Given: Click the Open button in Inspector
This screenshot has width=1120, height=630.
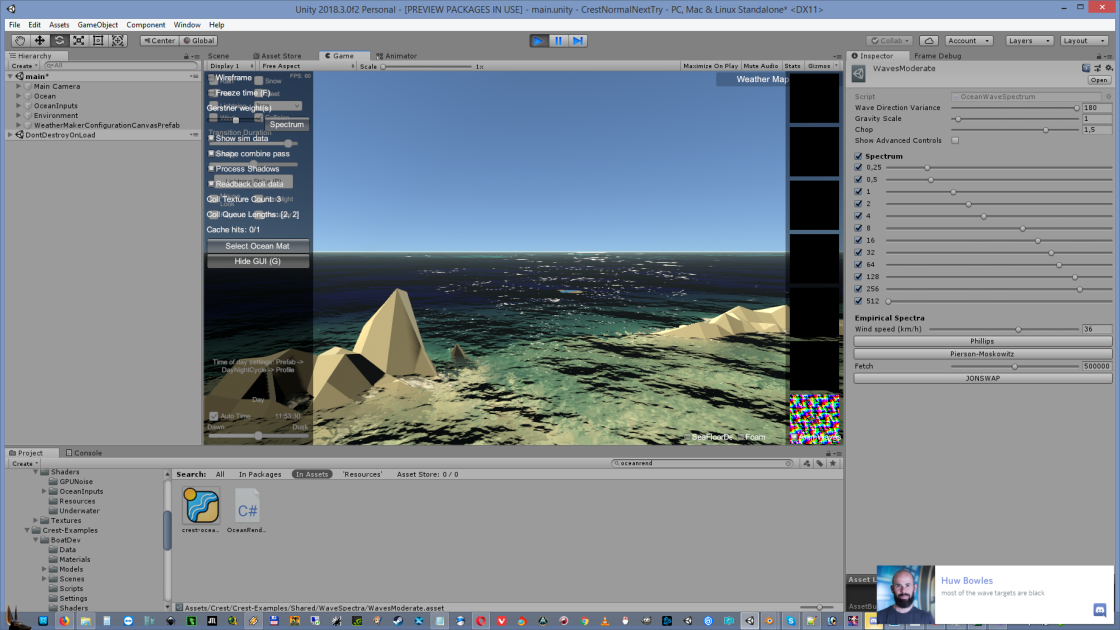Looking at the screenshot, I should [x=1099, y=80].
